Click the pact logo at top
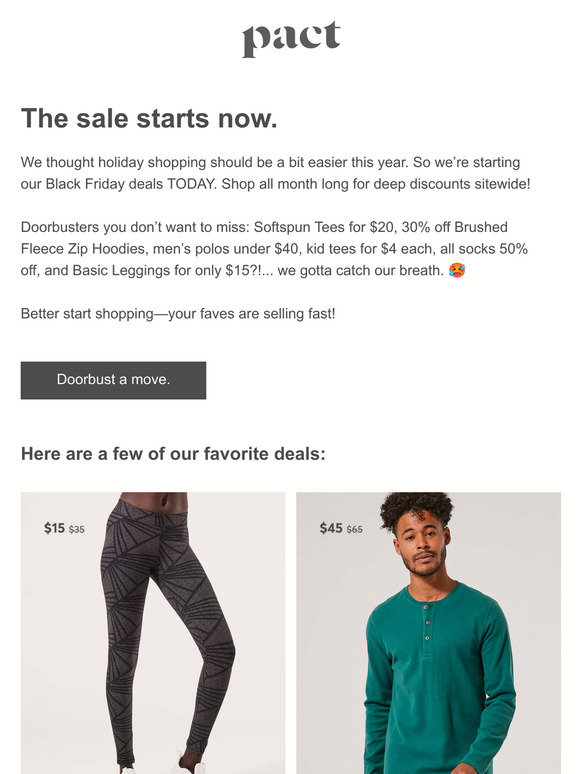This screenshot has height=774, width=580. (291, 39)
